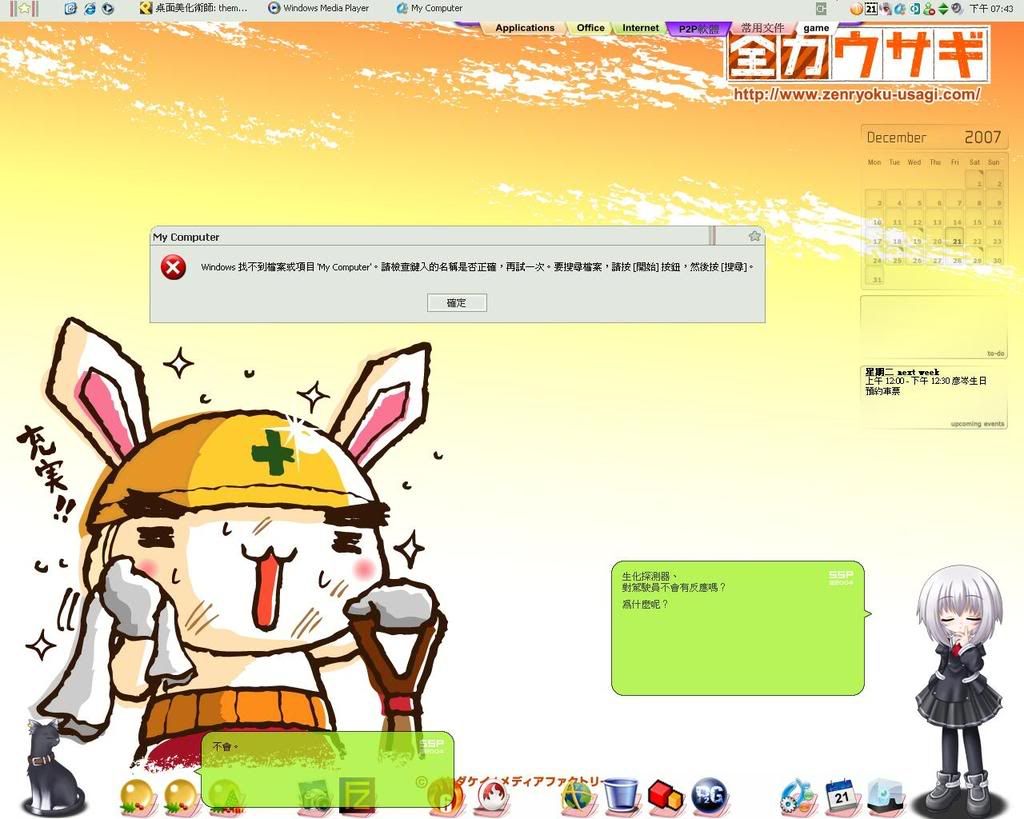Open the Internet tab
This screenshot has width=1024, height=819.
pyautogui.click(x=640, y=28)
